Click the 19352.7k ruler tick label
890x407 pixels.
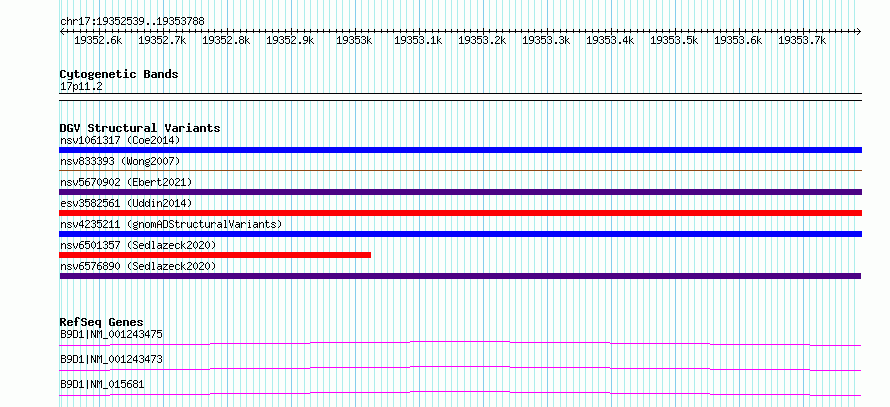162,41
